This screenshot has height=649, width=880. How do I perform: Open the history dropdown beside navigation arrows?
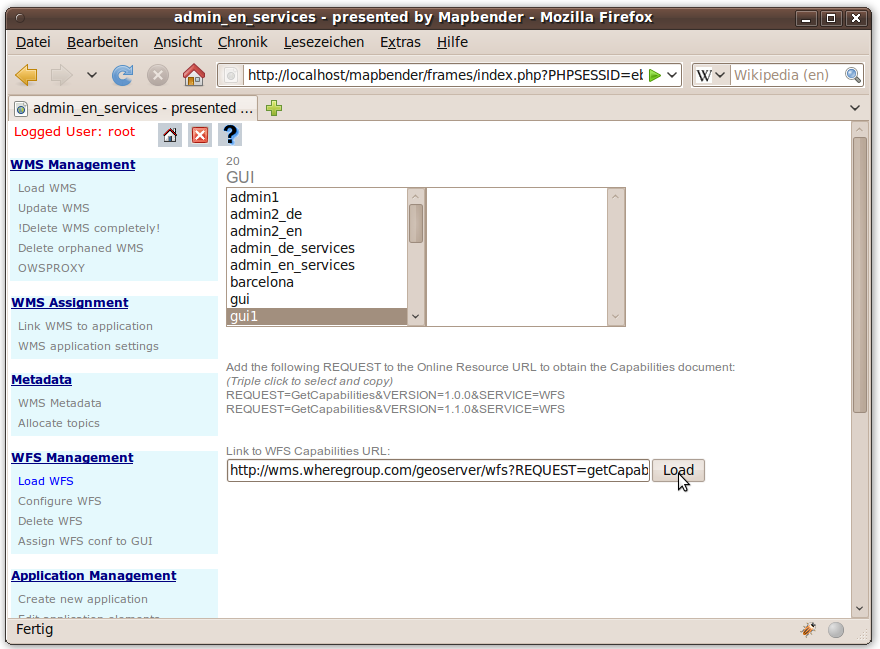(x=91, y=75)
